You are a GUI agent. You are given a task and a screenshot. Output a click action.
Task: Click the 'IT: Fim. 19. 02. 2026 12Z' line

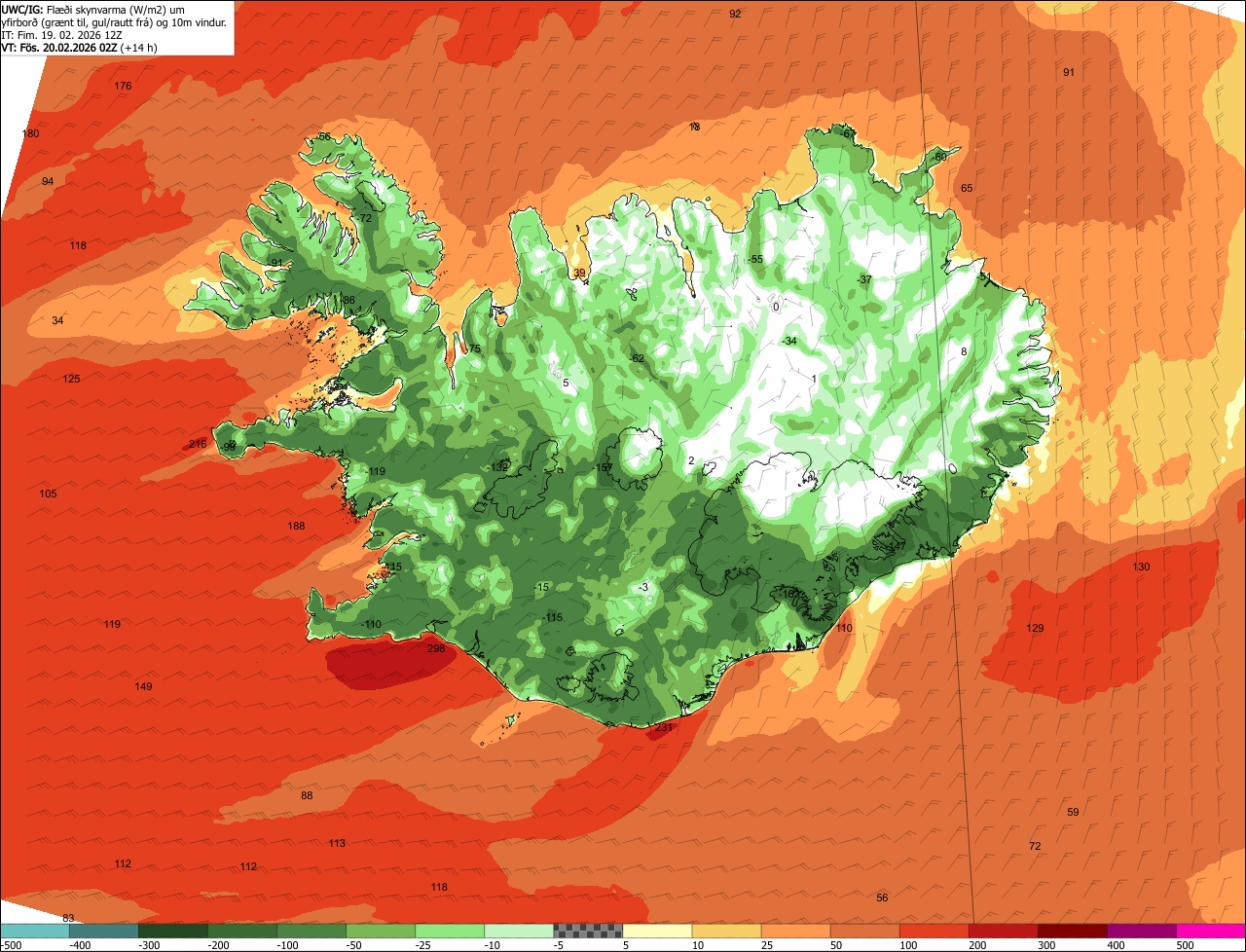(61, 34)
